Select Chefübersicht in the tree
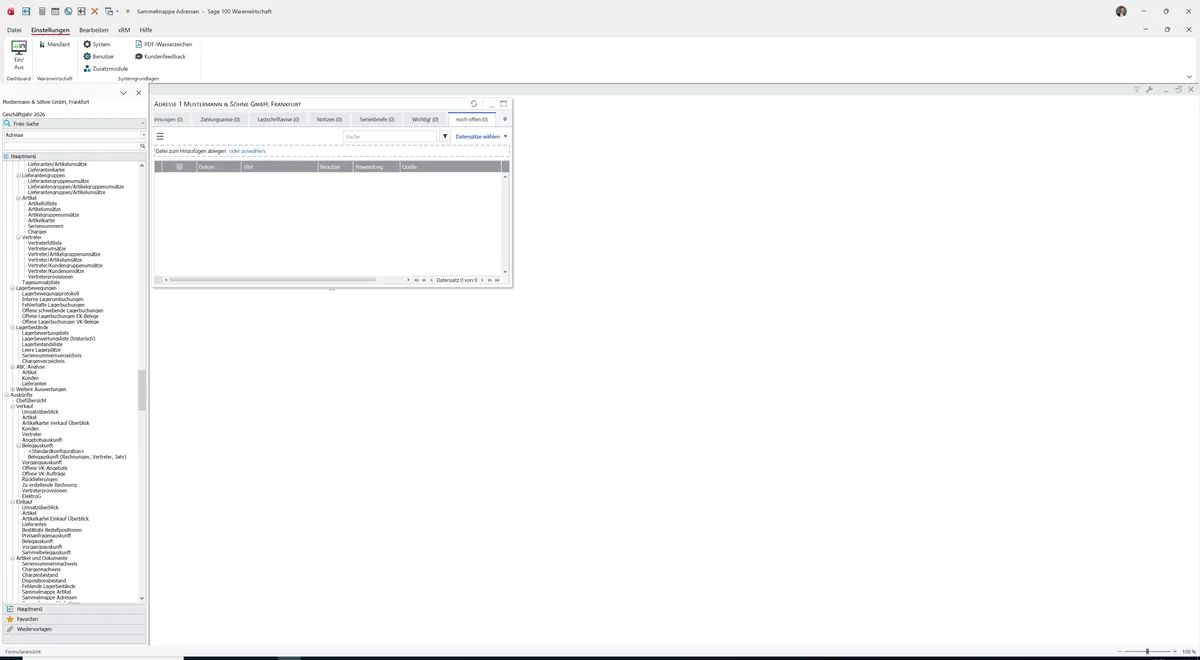 pos(31,400)
